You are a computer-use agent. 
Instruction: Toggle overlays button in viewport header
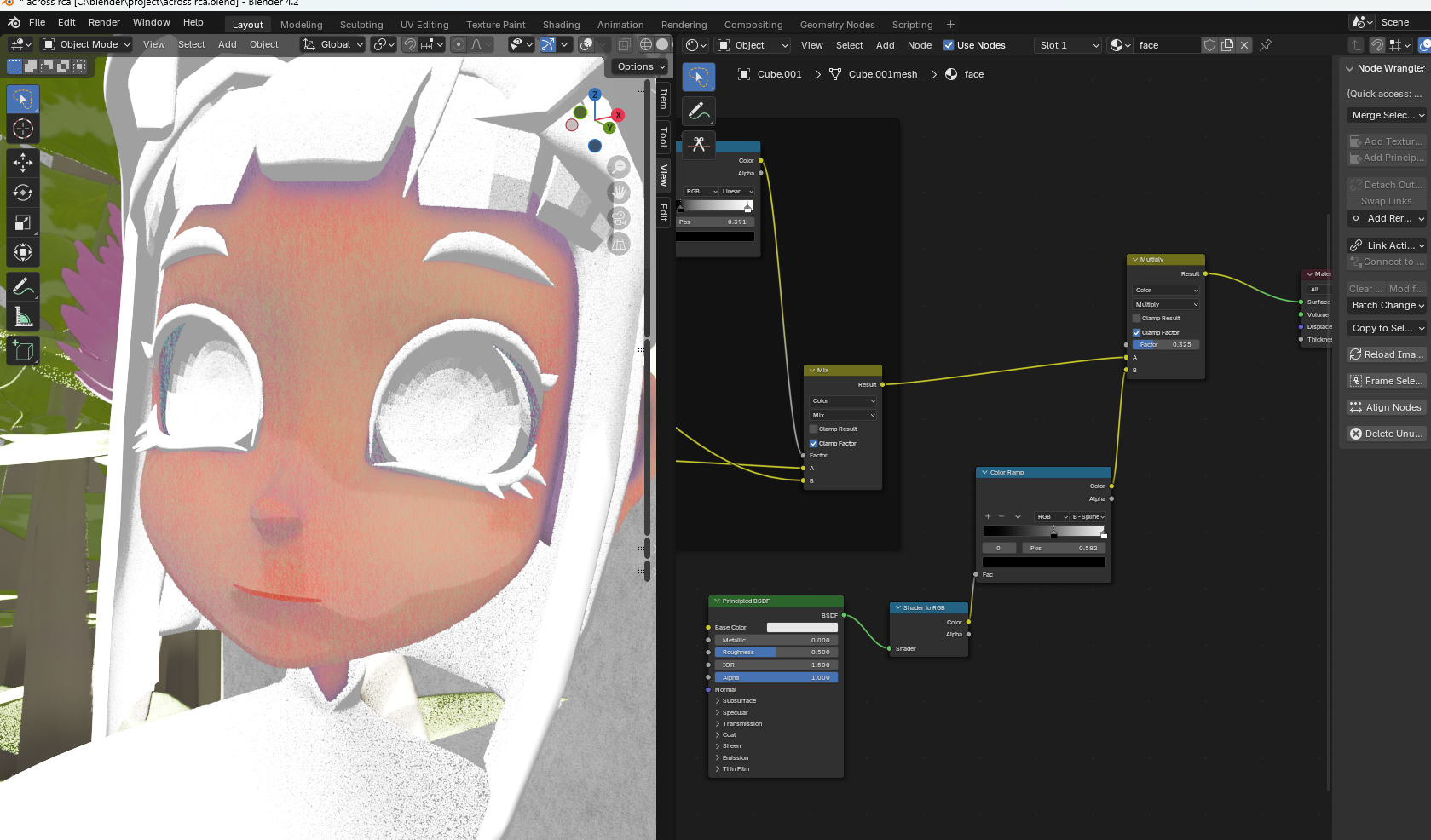point(586,44)
